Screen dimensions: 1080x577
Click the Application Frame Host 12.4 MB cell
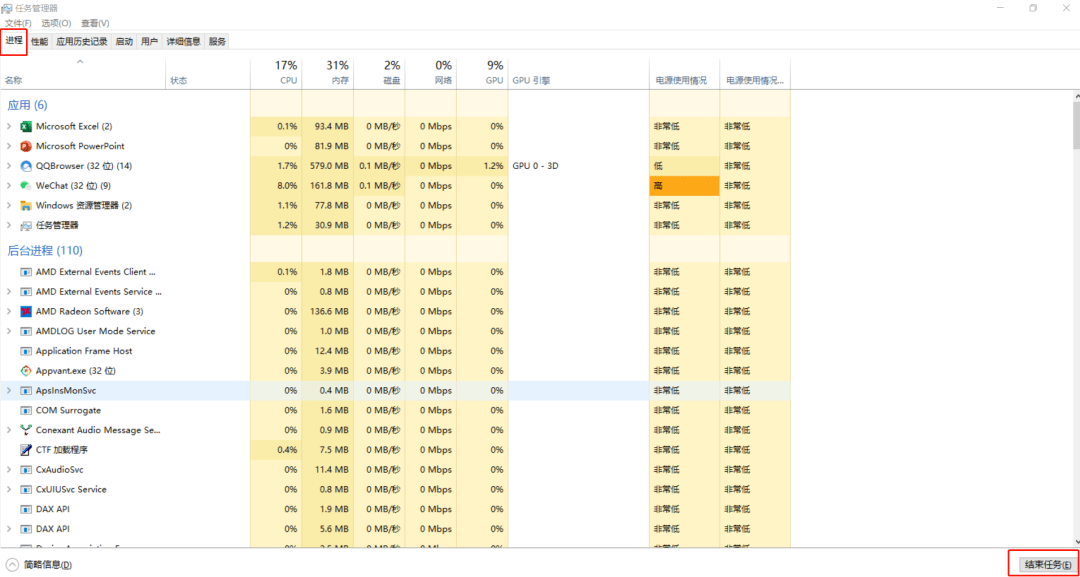327,351
